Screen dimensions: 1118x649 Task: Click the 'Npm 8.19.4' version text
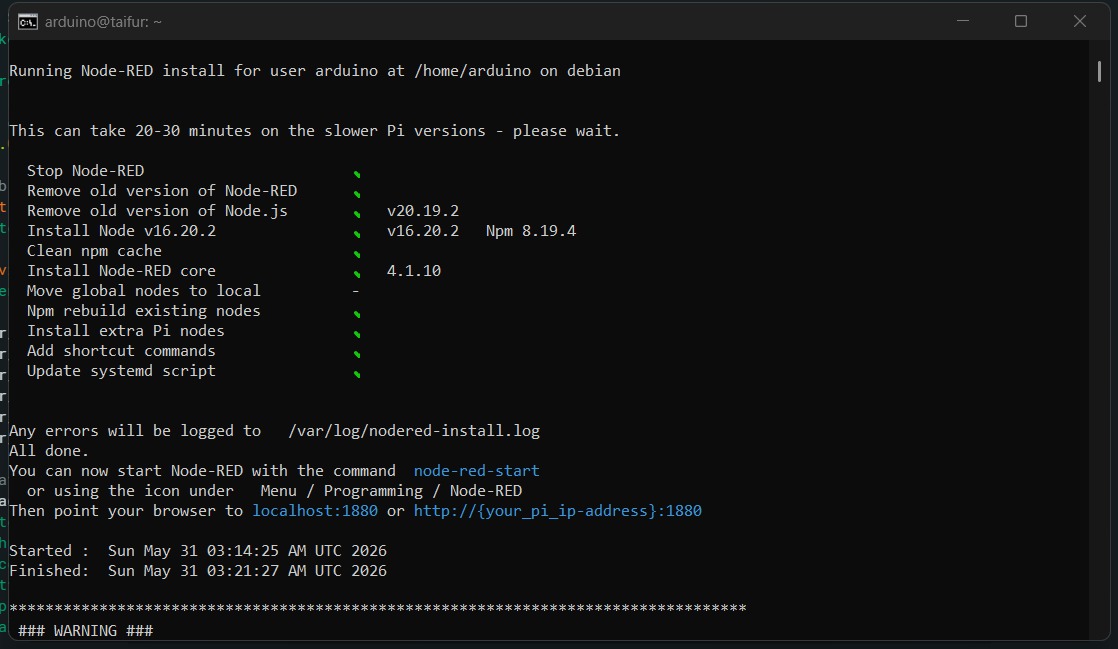point(531,231)
